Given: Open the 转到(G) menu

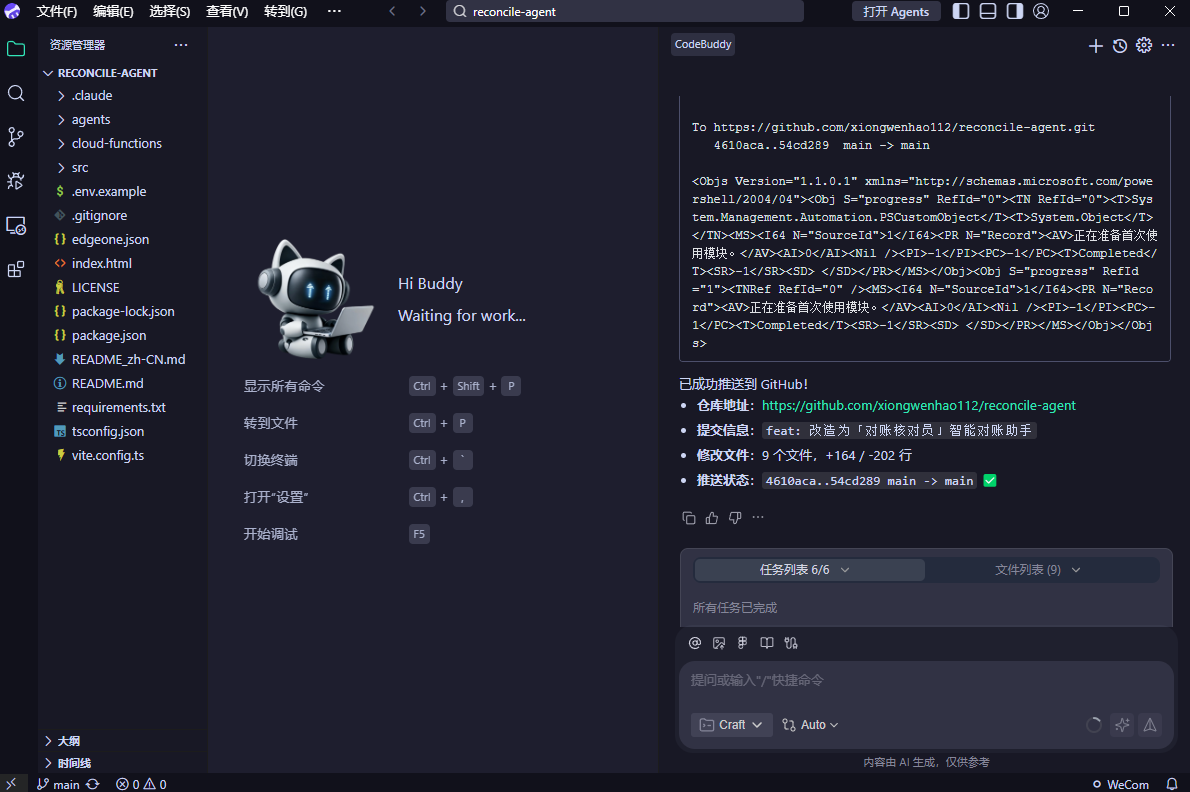Looking at the screenshot, I should tap(285, 11).
